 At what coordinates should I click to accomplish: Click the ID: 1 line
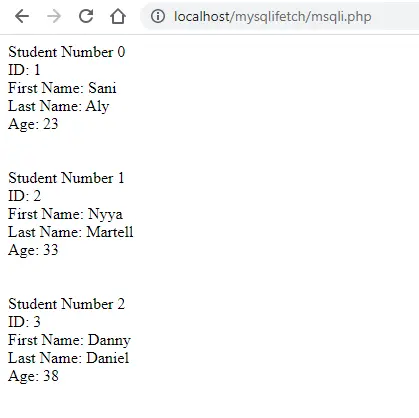24,70
